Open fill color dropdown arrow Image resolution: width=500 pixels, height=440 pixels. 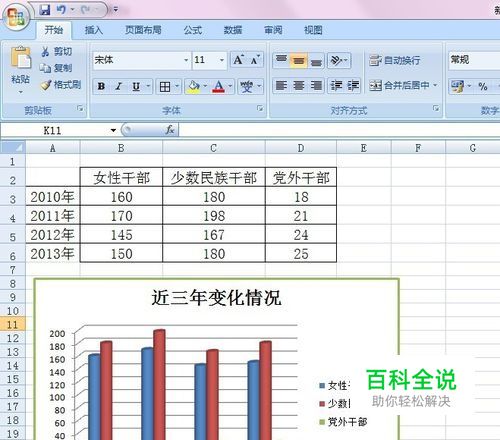205,87
